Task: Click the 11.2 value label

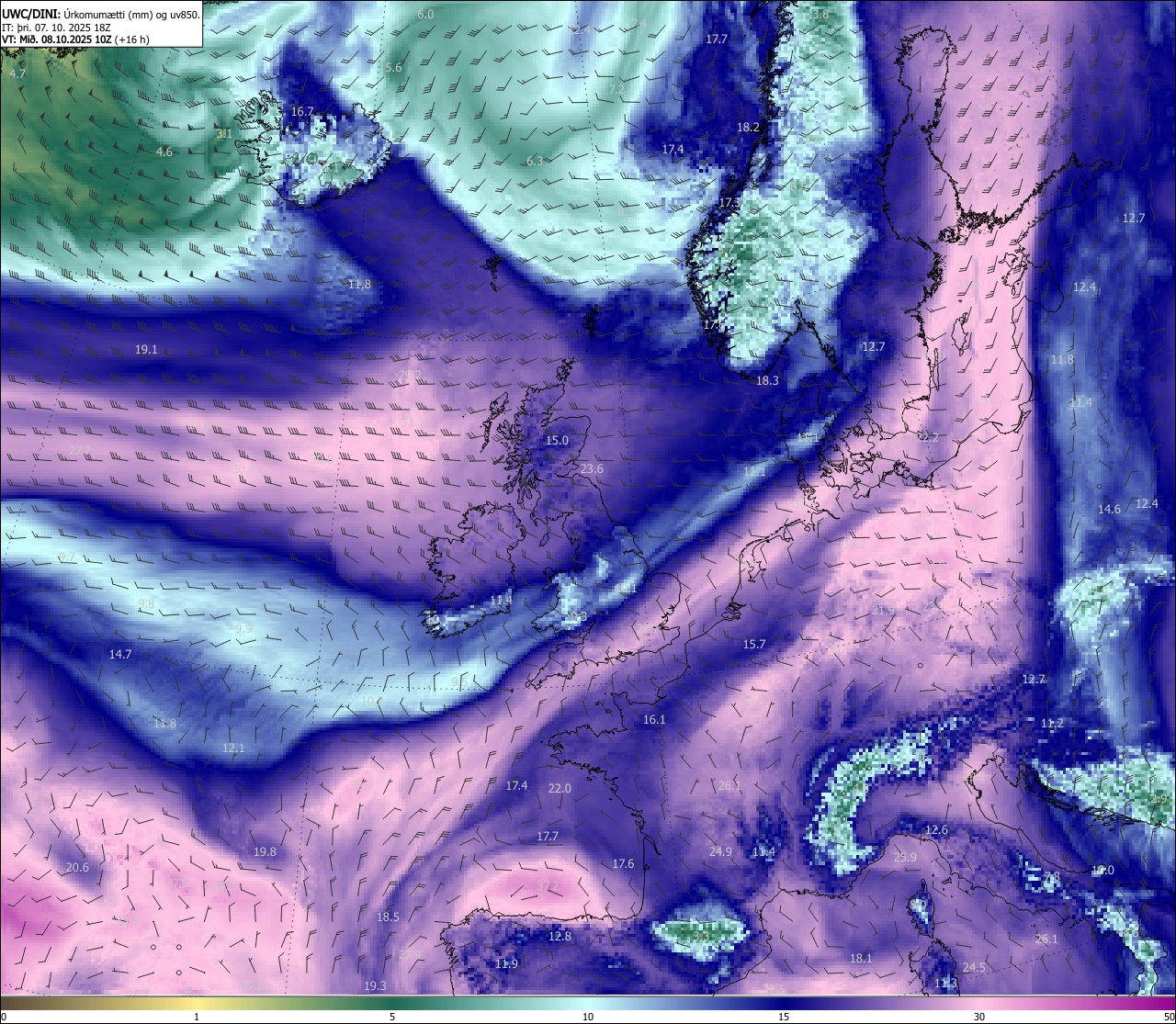Action: tap(1052, 724)
